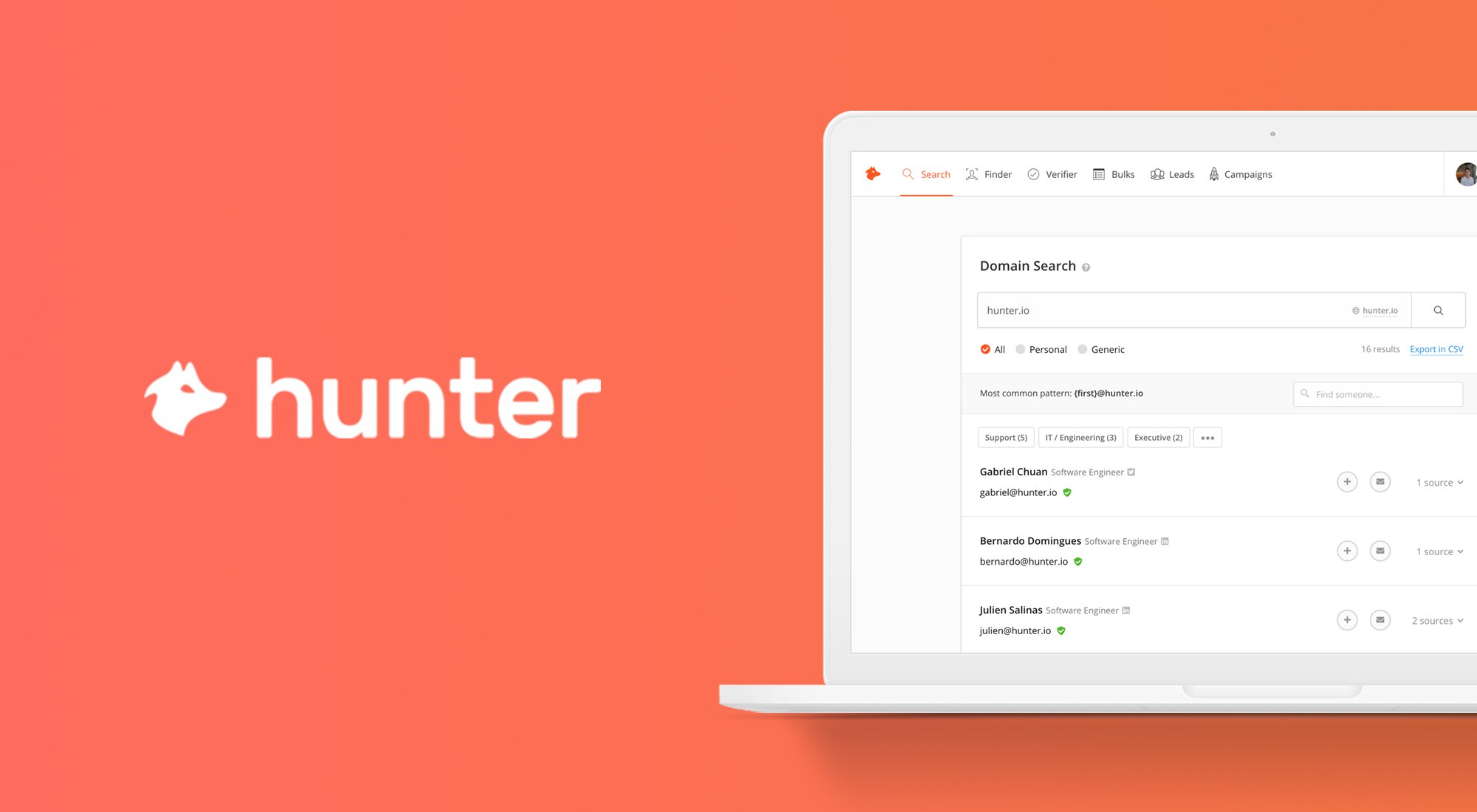Open the Search tool
Viewport: 1477px width, 812px height.
click(926, 174)
